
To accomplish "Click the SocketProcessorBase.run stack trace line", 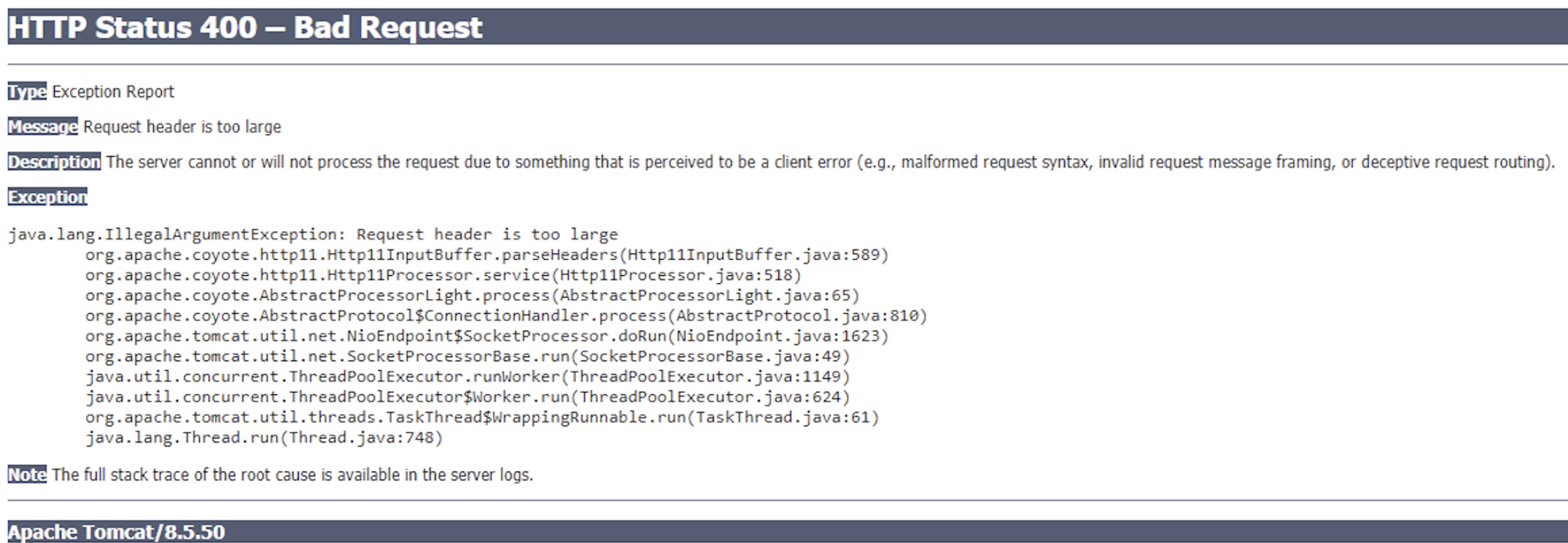I will tap(467, 357).
